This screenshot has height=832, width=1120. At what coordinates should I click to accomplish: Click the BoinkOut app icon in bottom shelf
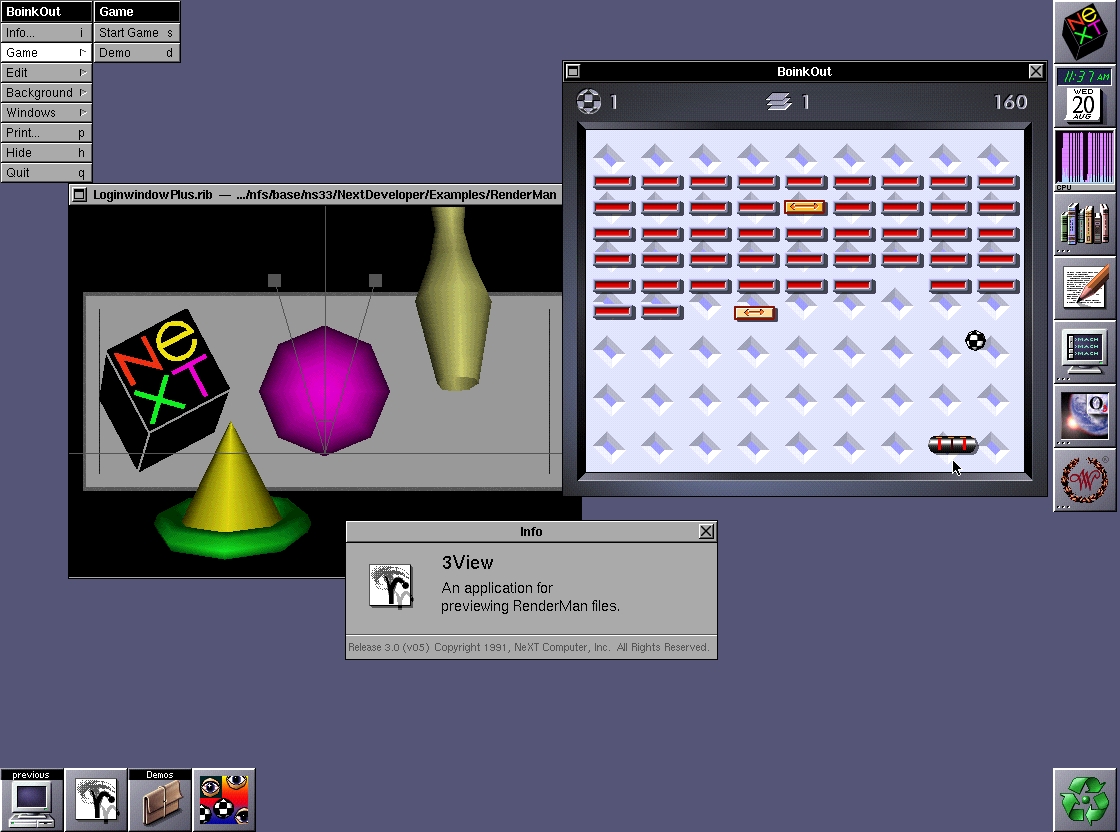click(224, 800)
